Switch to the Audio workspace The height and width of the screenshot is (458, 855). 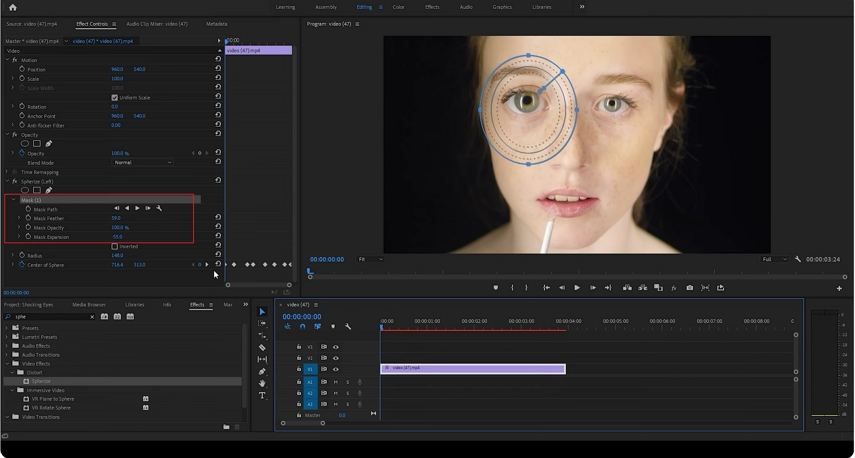tap(466, 7)
